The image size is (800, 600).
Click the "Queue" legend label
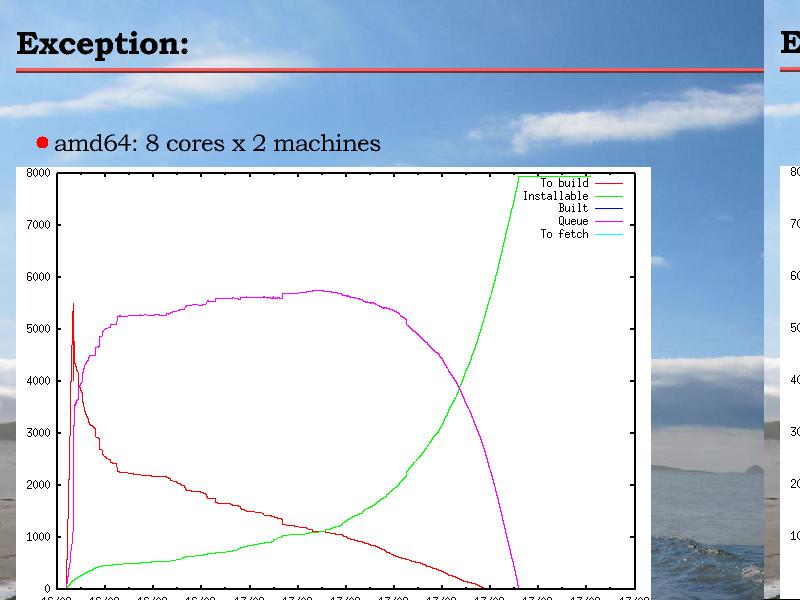tap(573, 221)
